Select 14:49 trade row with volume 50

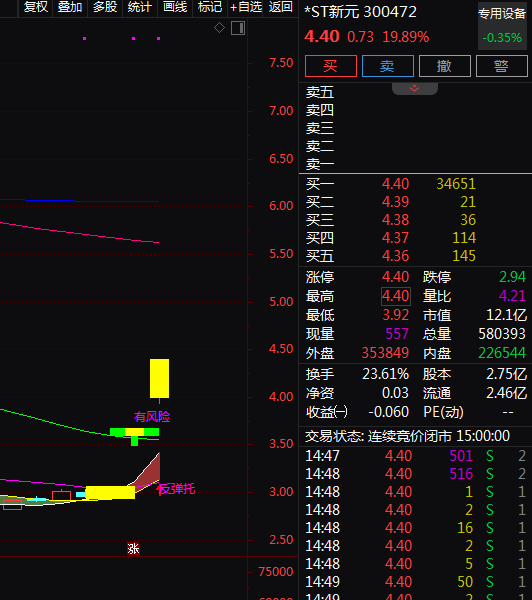[x=416, y=582]
